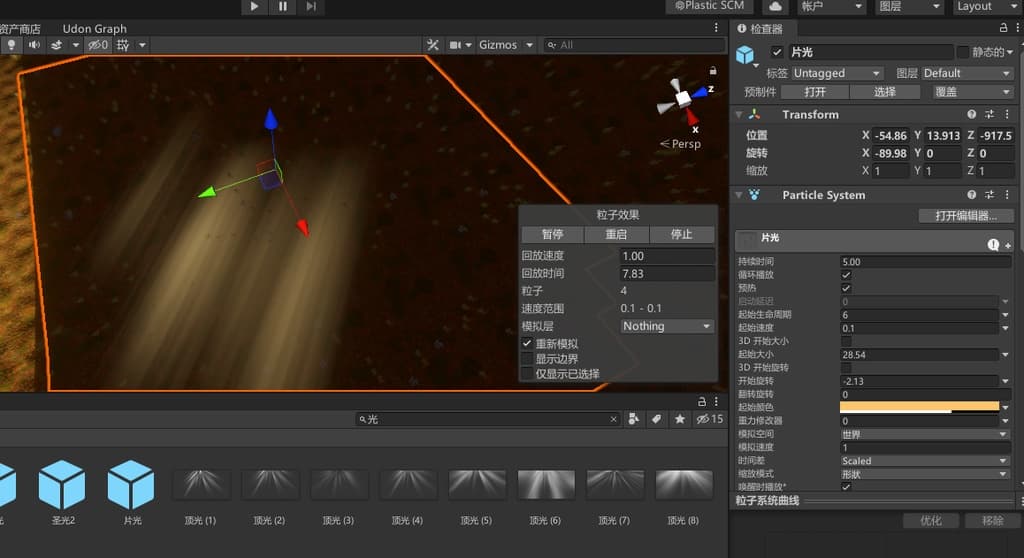Filter project search by label tag icon
This screenshot has height=558, width=1024.
tap(657, 419)
